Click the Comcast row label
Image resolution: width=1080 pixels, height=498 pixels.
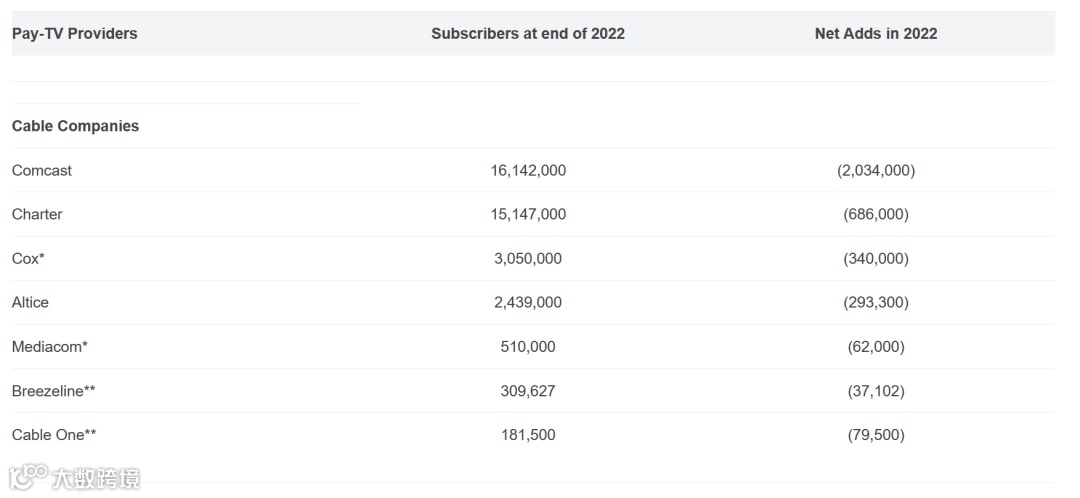[42, 170]
